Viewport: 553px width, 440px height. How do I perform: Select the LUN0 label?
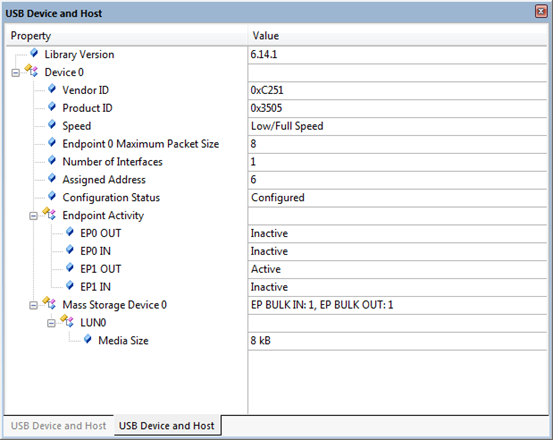[93, 323]
